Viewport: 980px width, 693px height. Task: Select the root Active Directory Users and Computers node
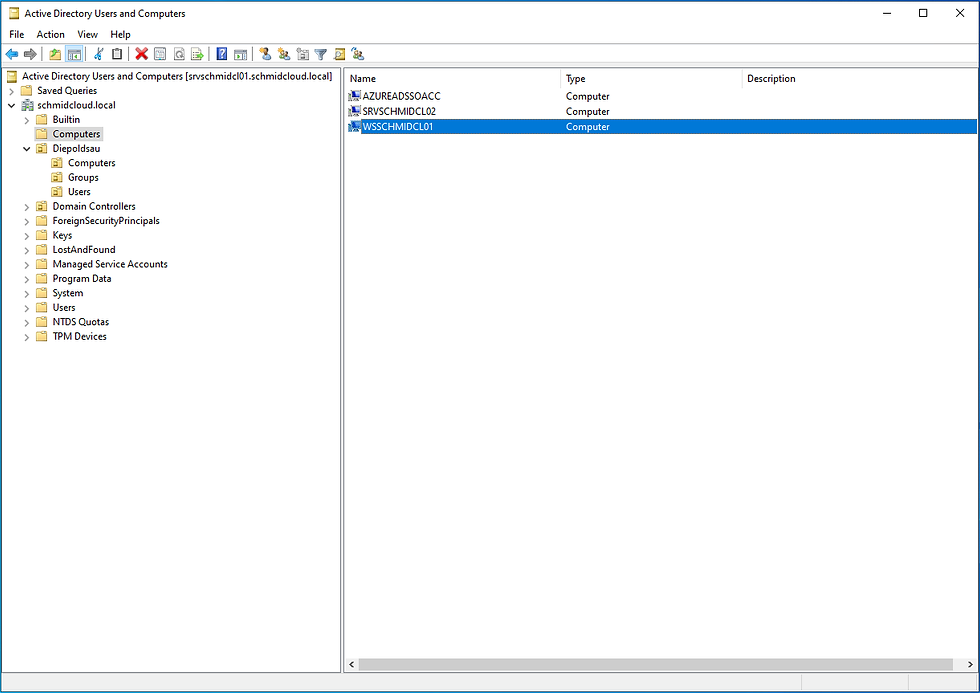[x=177, y=76]
